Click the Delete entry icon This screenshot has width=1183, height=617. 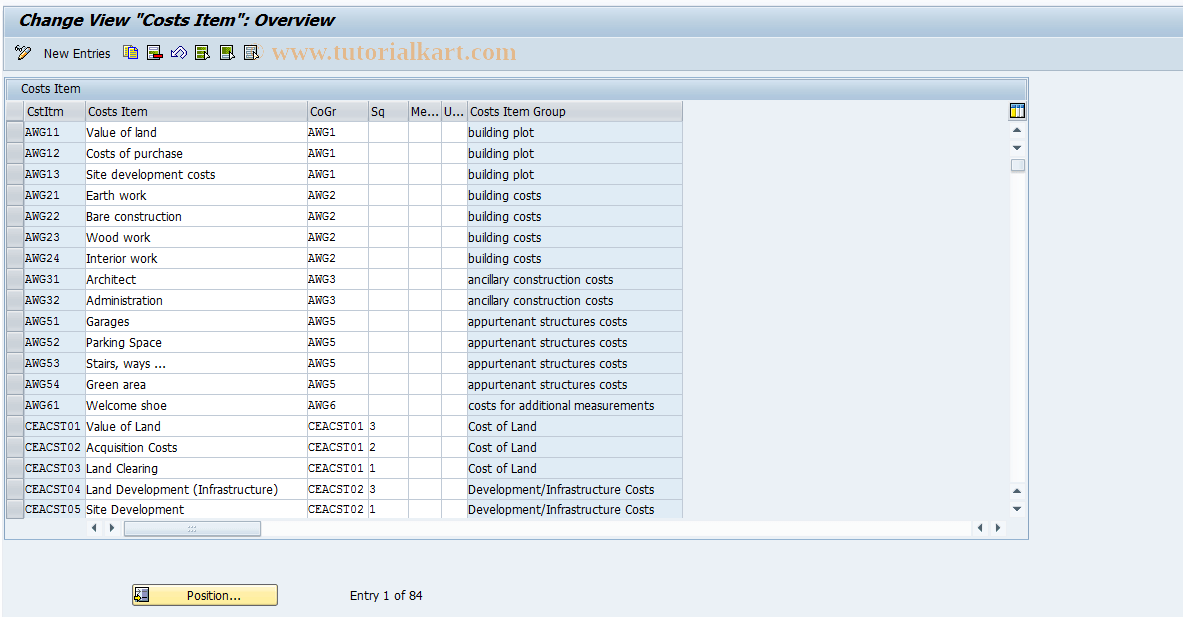pyautogui.click(x=154, y=52)
